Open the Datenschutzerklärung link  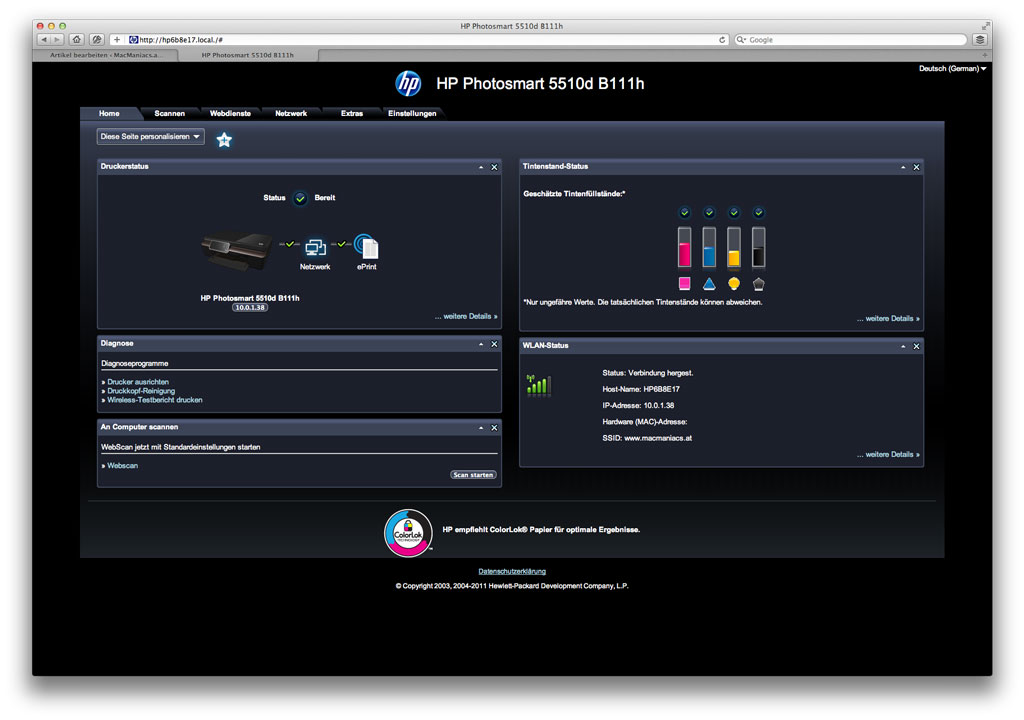click(512, 572)
